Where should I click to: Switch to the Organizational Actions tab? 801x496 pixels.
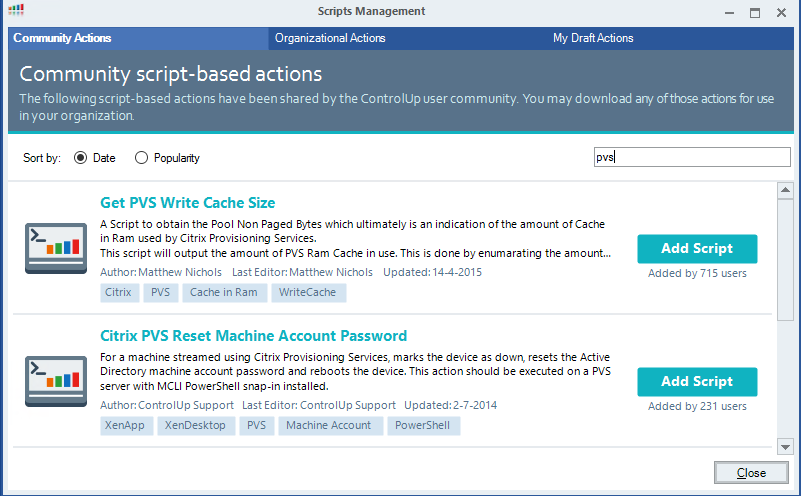coord(330,38)
